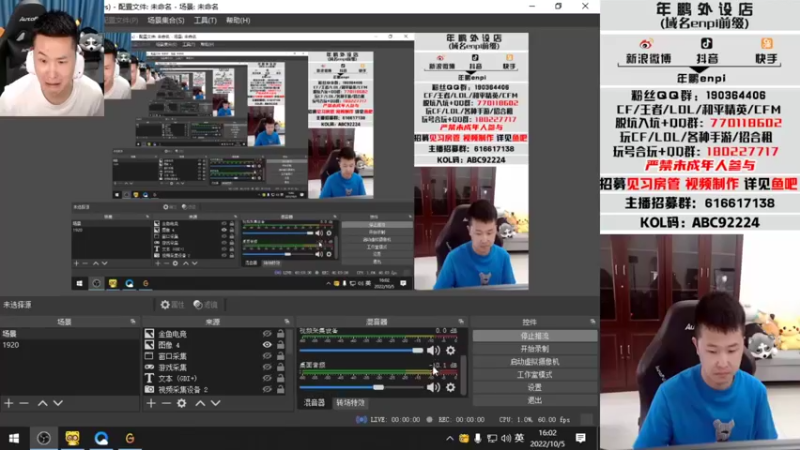Click the 启动虚拟摄像机 button
The height and width of the screenshot is (450, 800).
click(535, 362)
